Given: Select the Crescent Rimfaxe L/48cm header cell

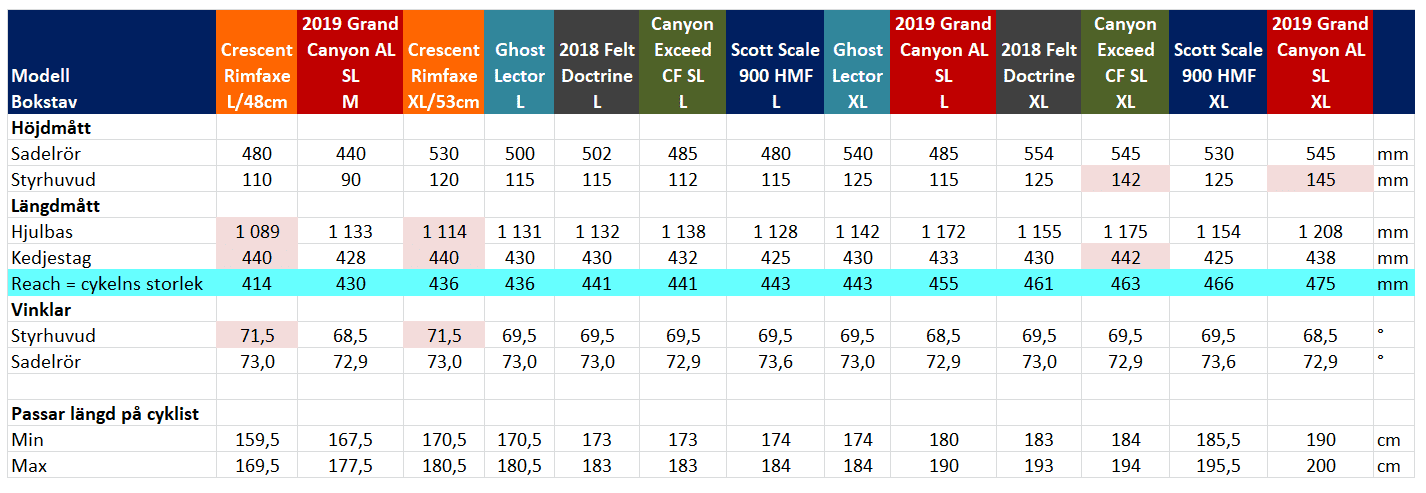Looking at the screenshot, I should [x=257, y=62].
